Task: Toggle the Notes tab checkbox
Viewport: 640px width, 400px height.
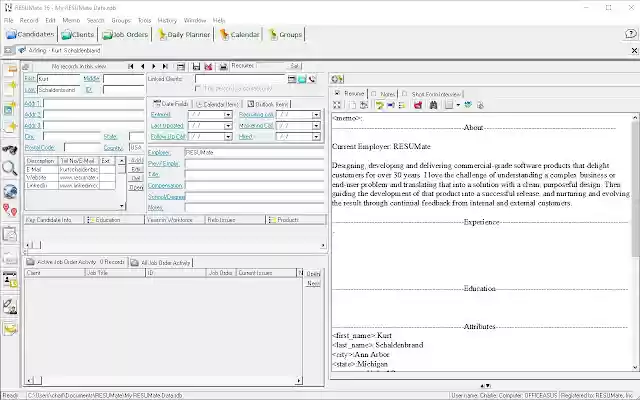Action: click(373, 93)
